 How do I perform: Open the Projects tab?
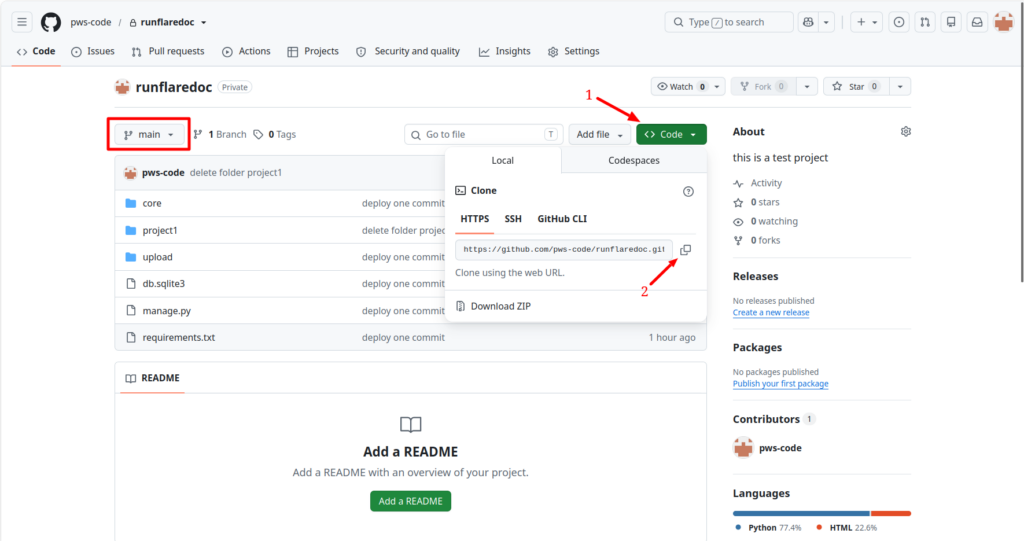coord(313,51)
